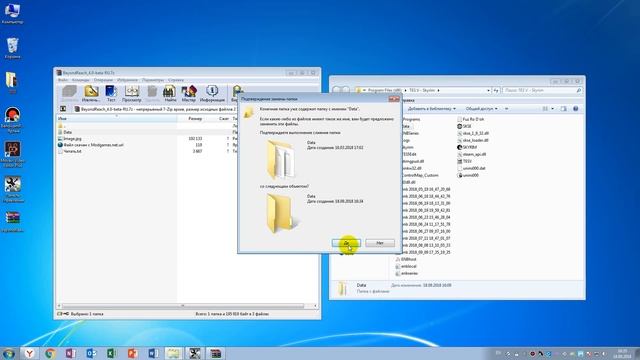Viewport: 640px width, 360px height.
Task: Toggle the Explorer preview pane icon
Action: 563,109
